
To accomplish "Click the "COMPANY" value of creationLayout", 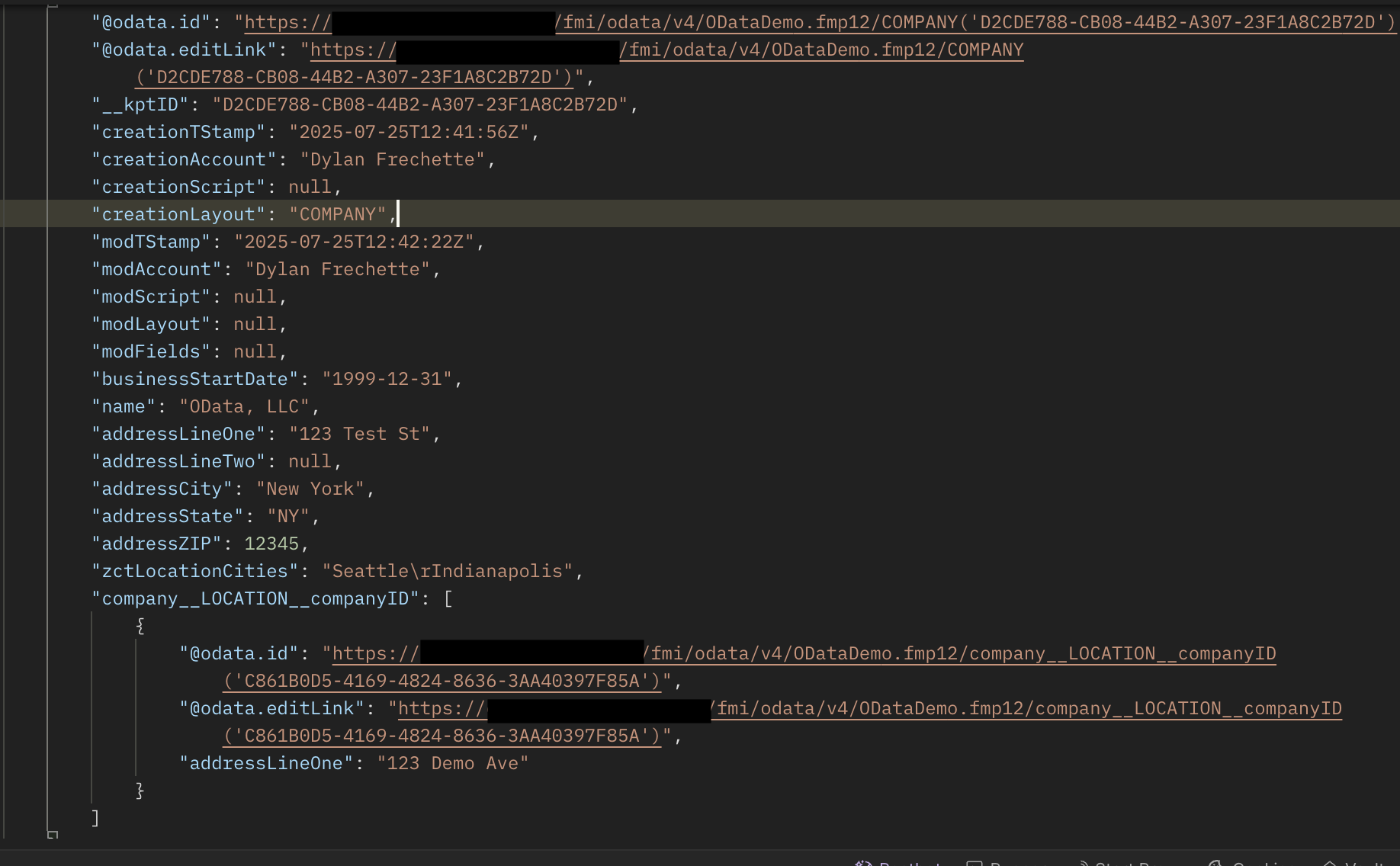I will coord(337,215).
